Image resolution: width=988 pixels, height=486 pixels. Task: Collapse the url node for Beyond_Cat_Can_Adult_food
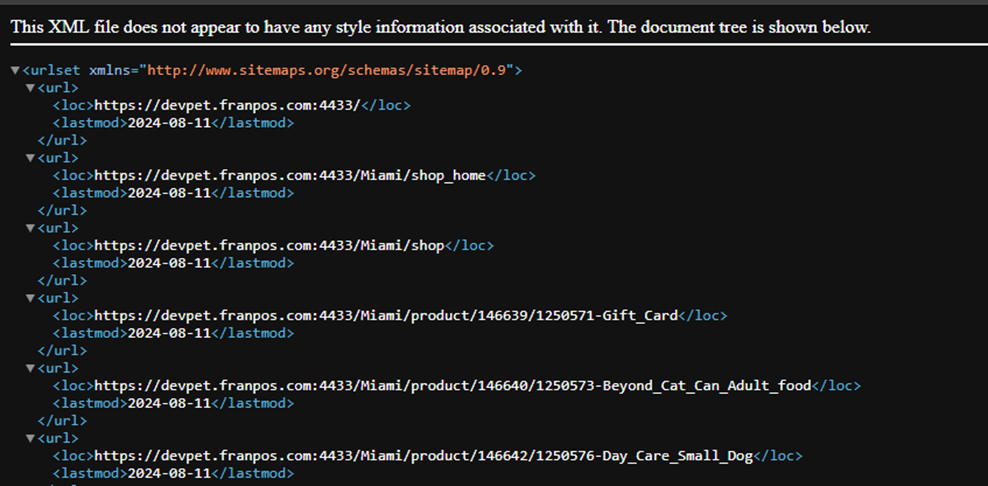click(x=30, y=368)
